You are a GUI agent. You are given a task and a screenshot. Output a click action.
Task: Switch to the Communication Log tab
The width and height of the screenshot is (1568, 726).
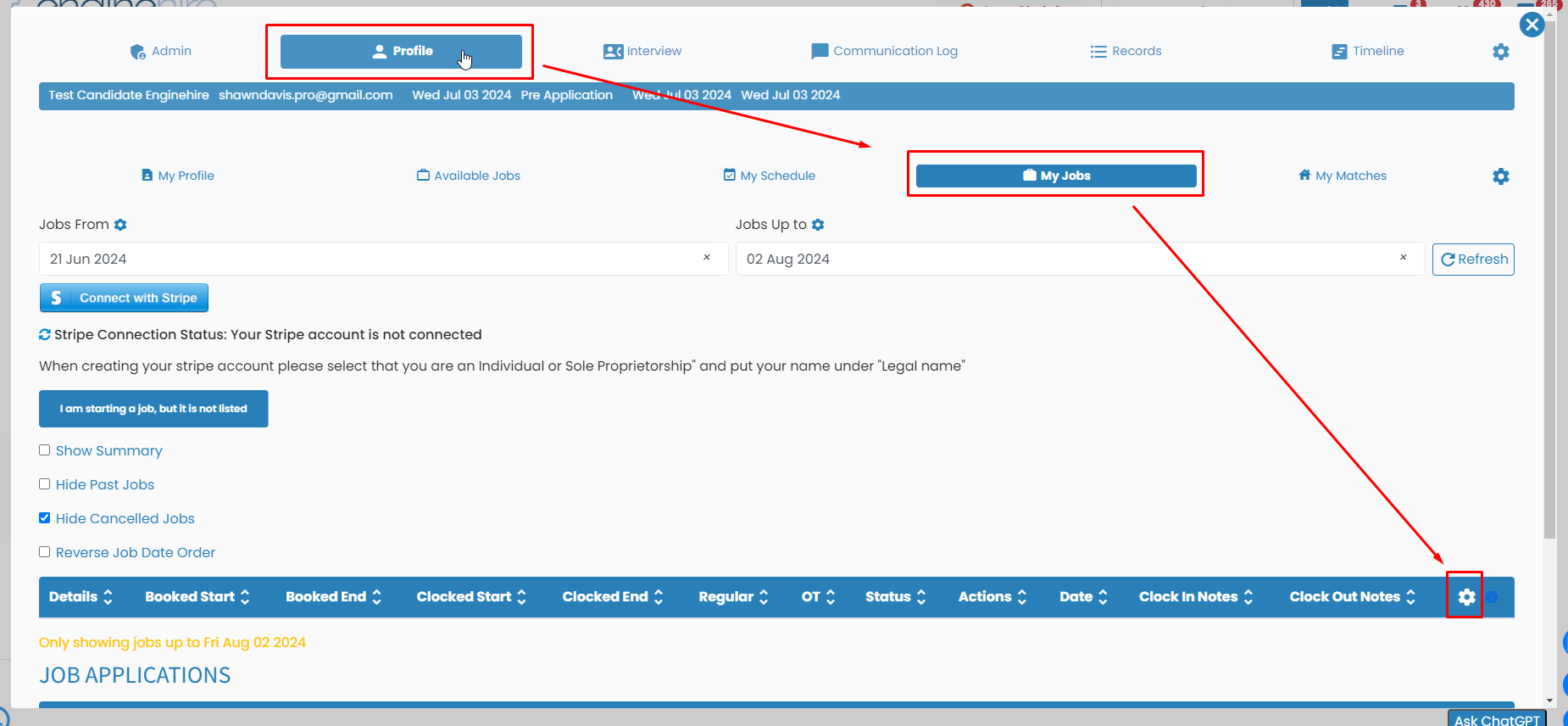[884, 51]
